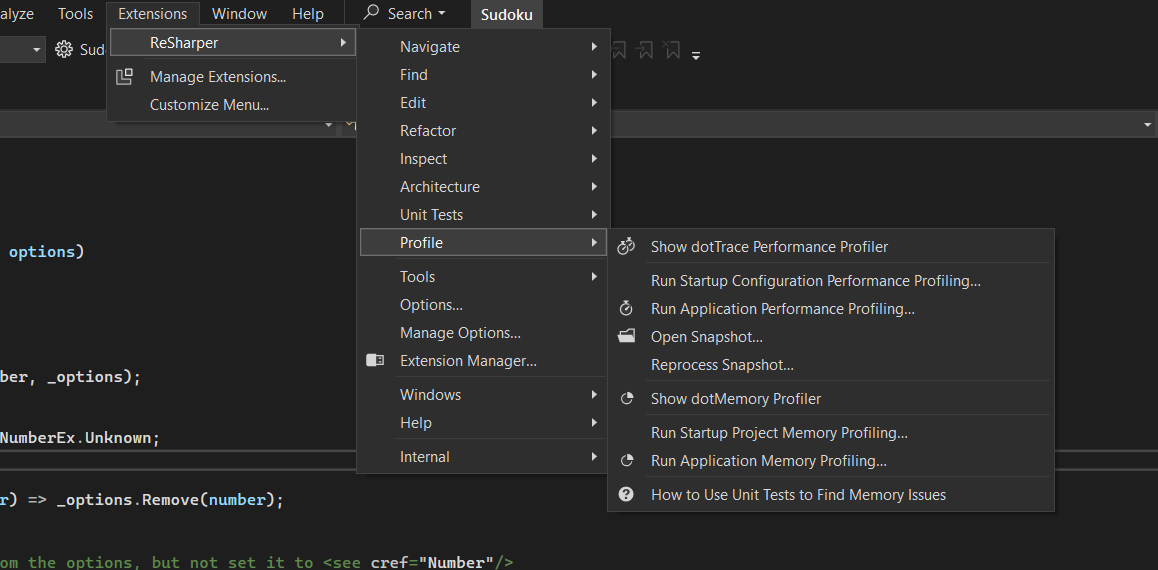The image size is (1158, 570).
Task: Expand the Find submenu arrow
Action: pos(594,75)
